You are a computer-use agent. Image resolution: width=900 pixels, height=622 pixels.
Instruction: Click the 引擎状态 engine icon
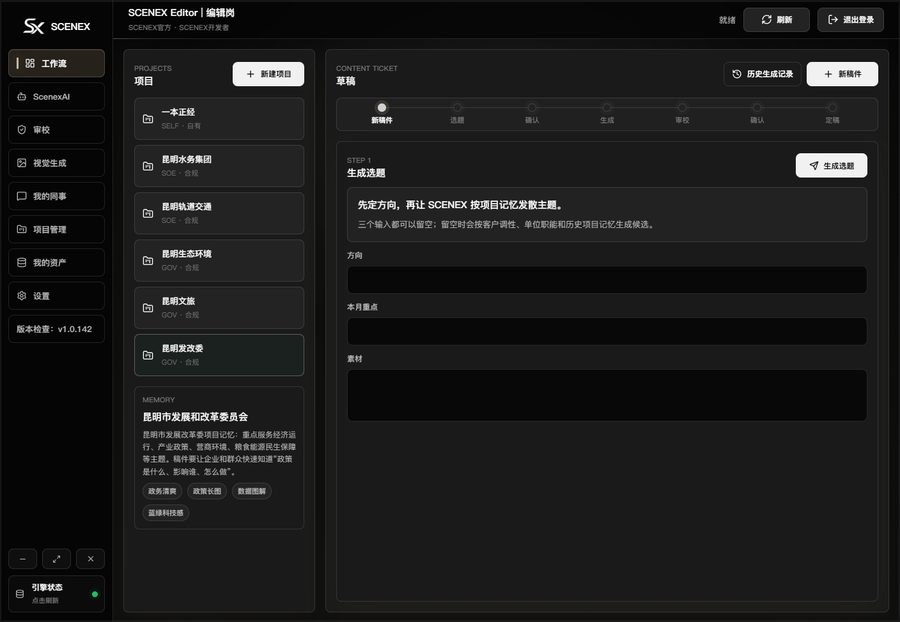coord(20,594)
